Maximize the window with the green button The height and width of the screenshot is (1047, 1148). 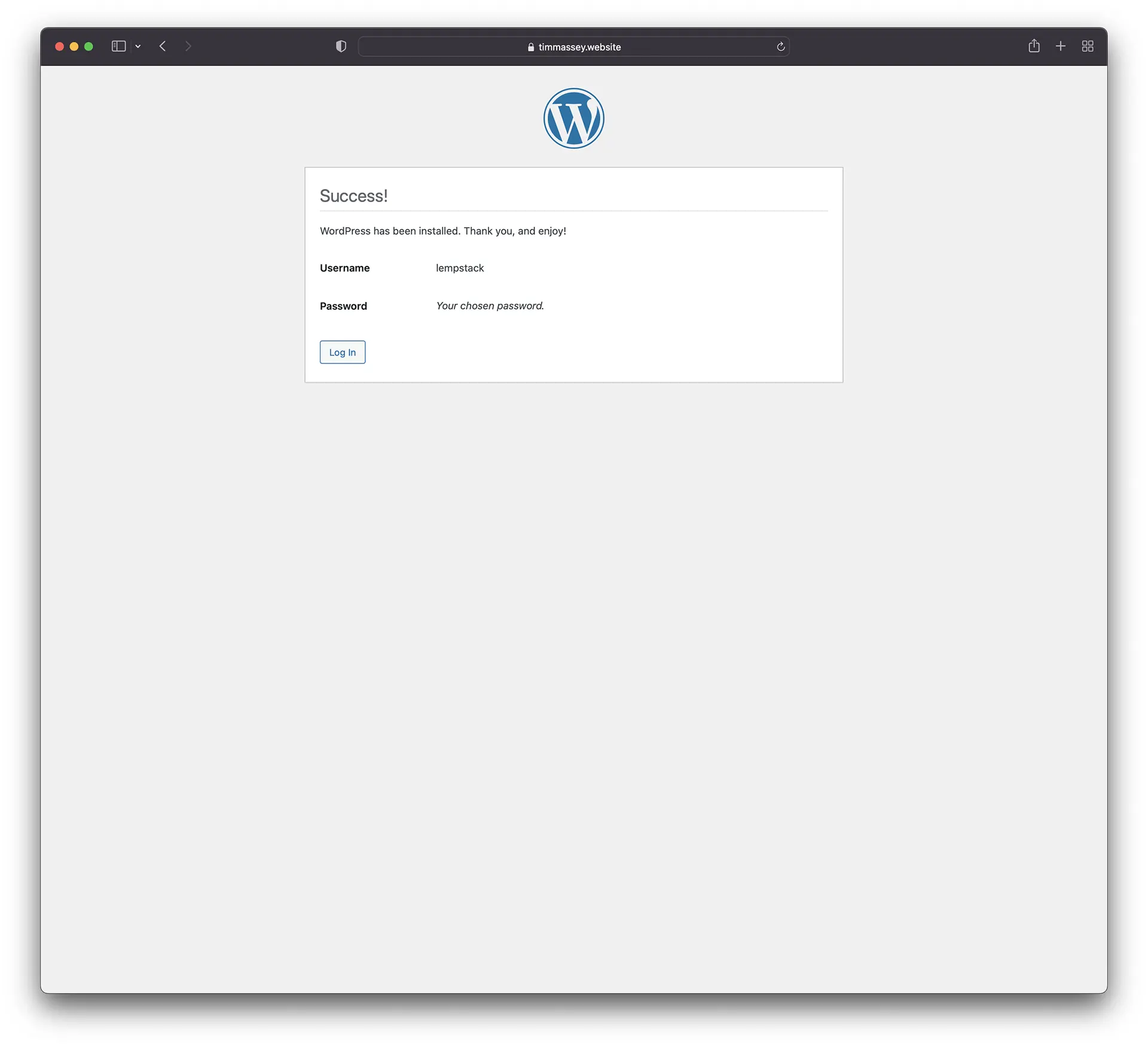click(x=88, y=46)
